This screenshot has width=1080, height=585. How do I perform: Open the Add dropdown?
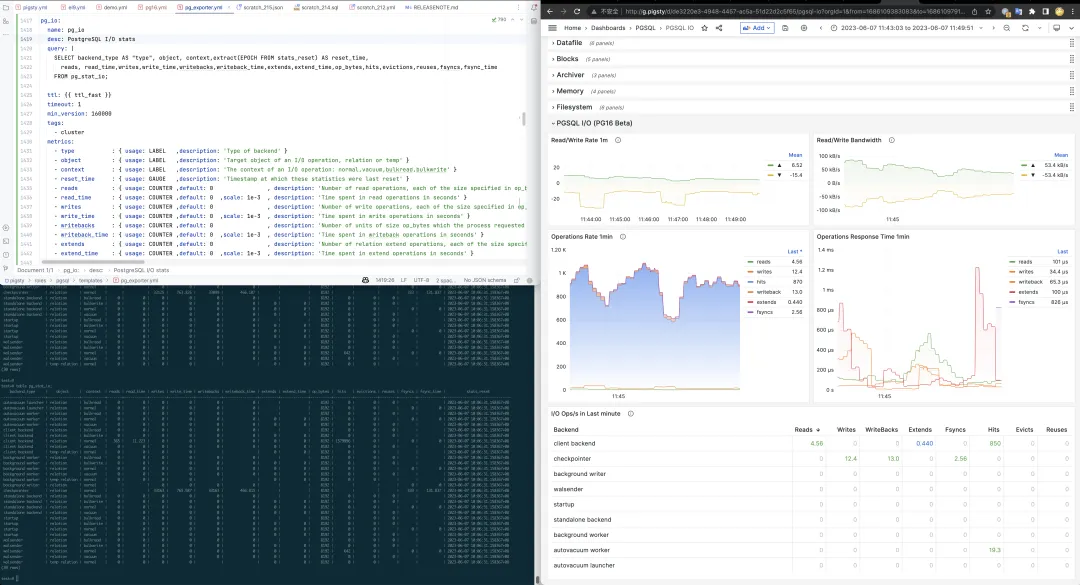[x=756, y=28]
